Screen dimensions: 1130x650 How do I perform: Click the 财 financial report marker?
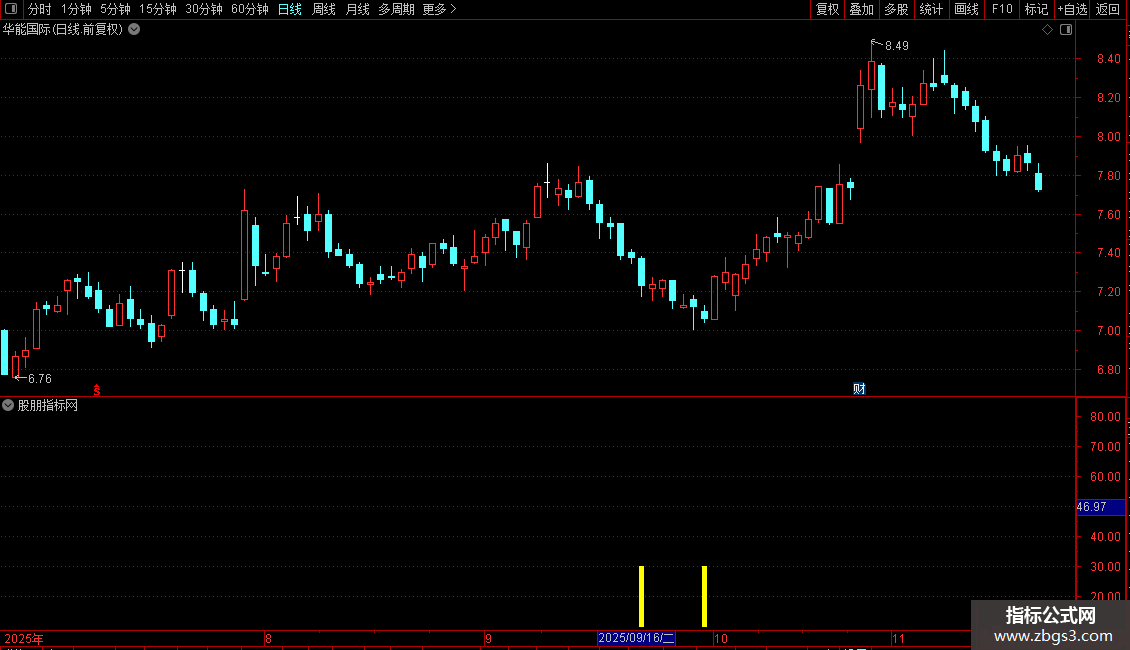tap(859, 389)
